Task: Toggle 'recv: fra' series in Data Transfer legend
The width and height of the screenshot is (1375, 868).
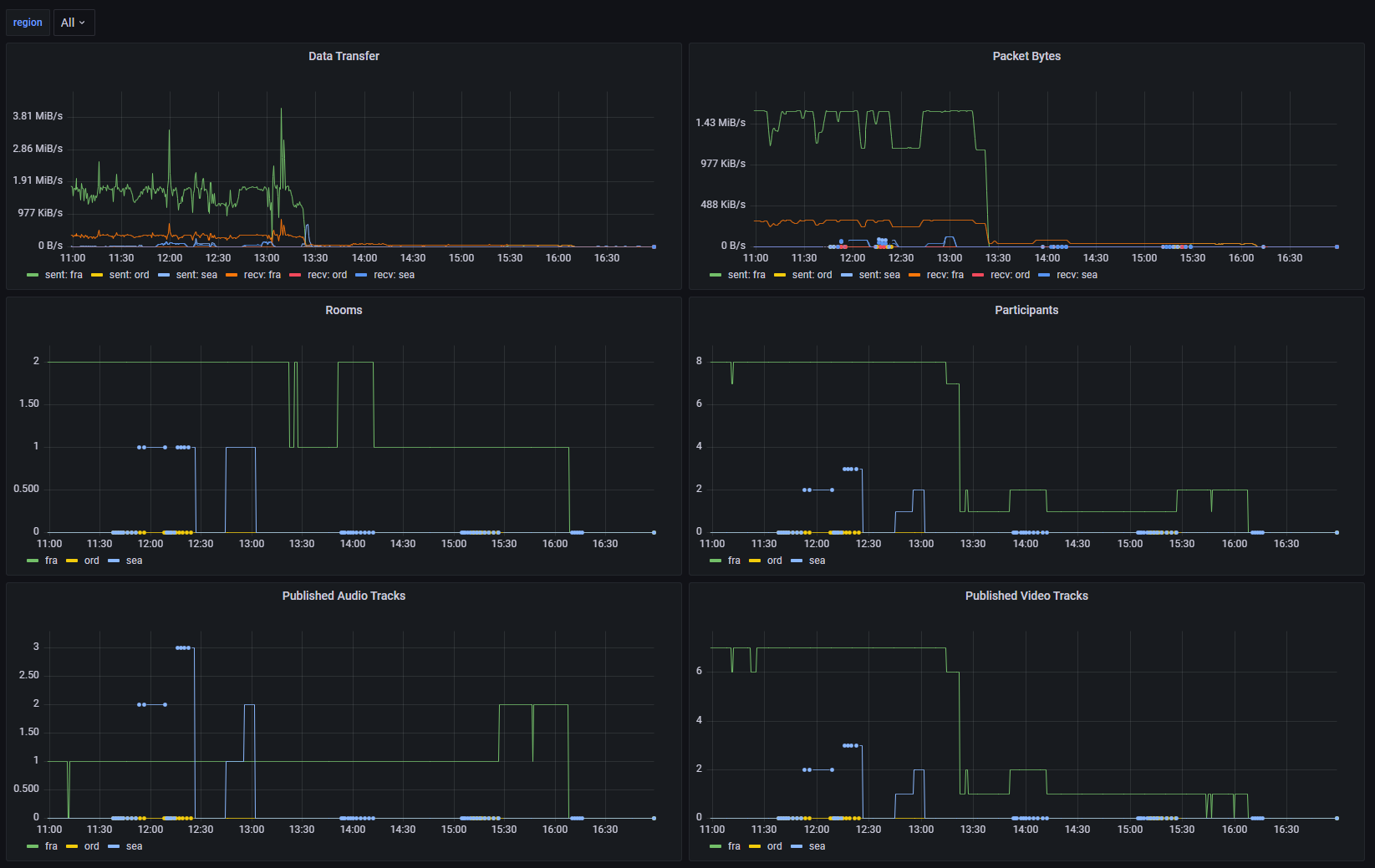Action: pyautogui.click(x=262, y=275)
